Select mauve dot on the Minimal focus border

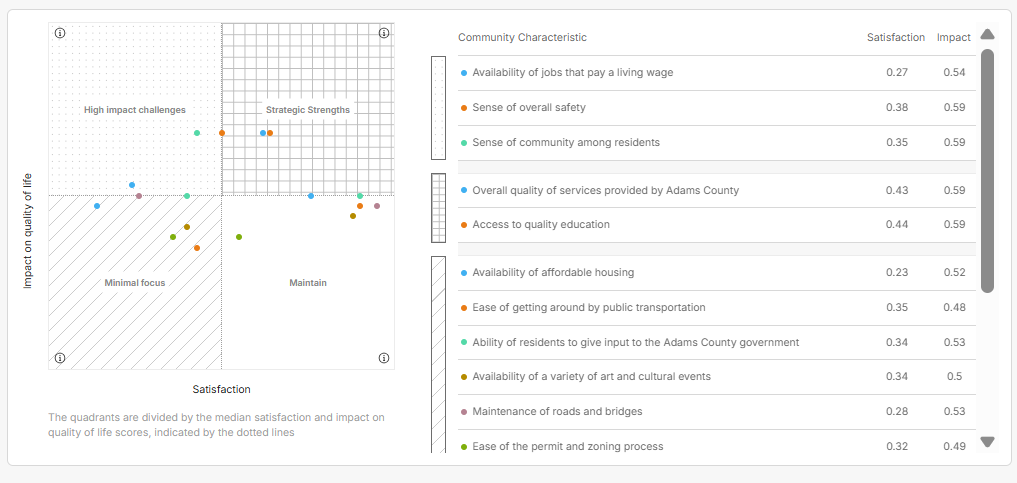(139, 196)
